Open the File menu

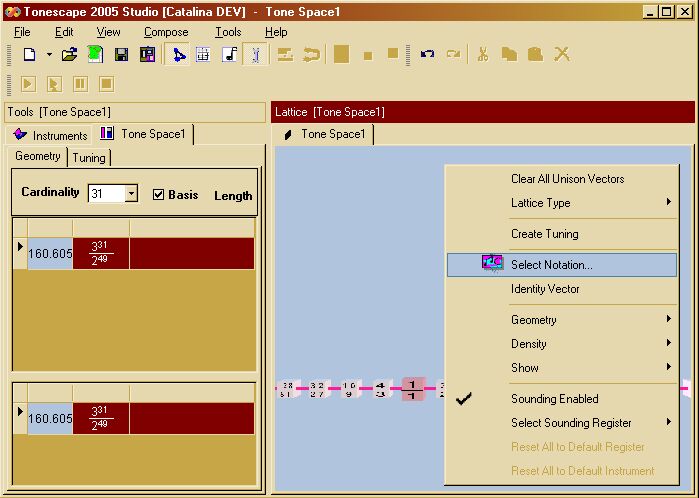point(22,32)
